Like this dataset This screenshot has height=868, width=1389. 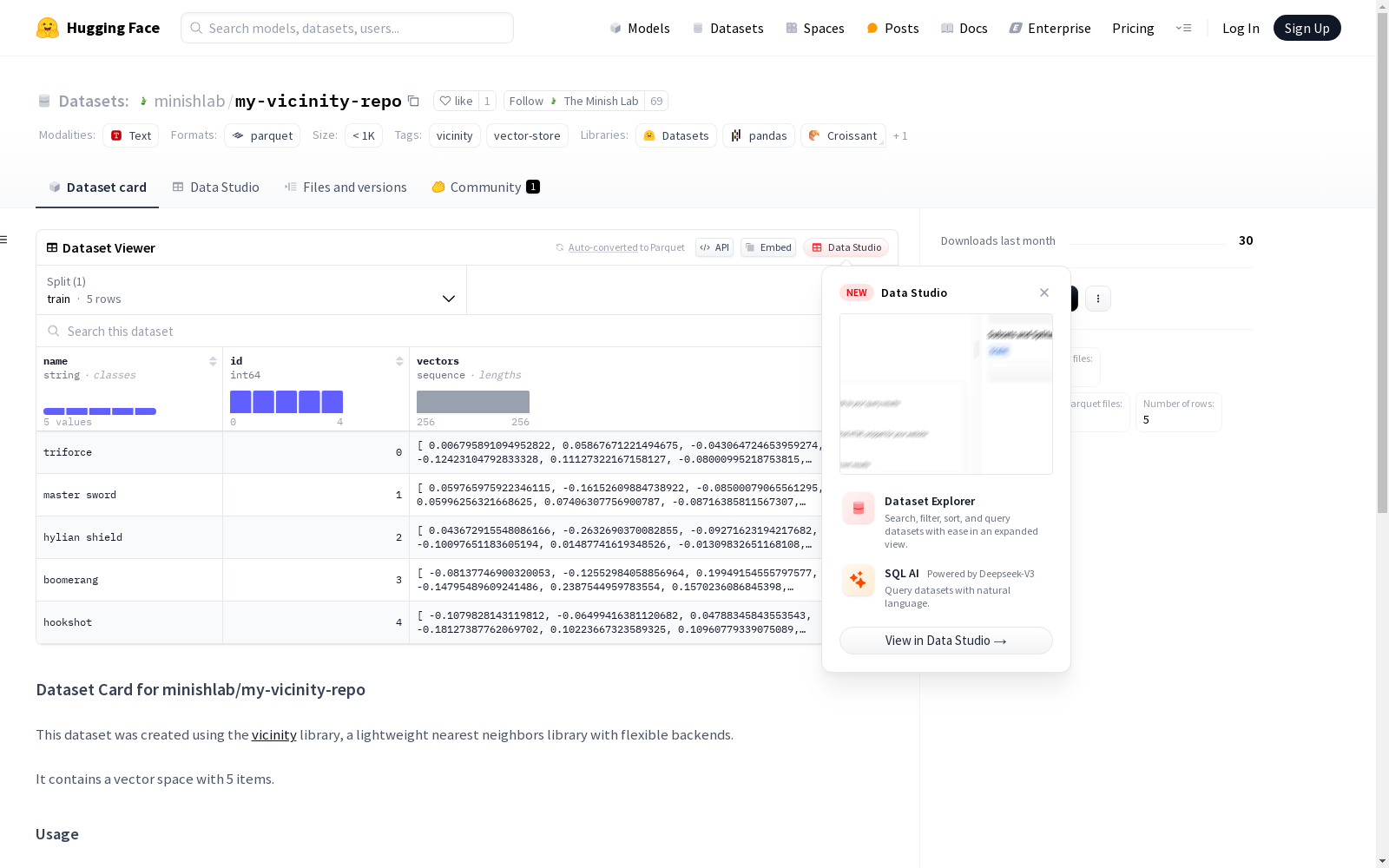tap(456, 101)
